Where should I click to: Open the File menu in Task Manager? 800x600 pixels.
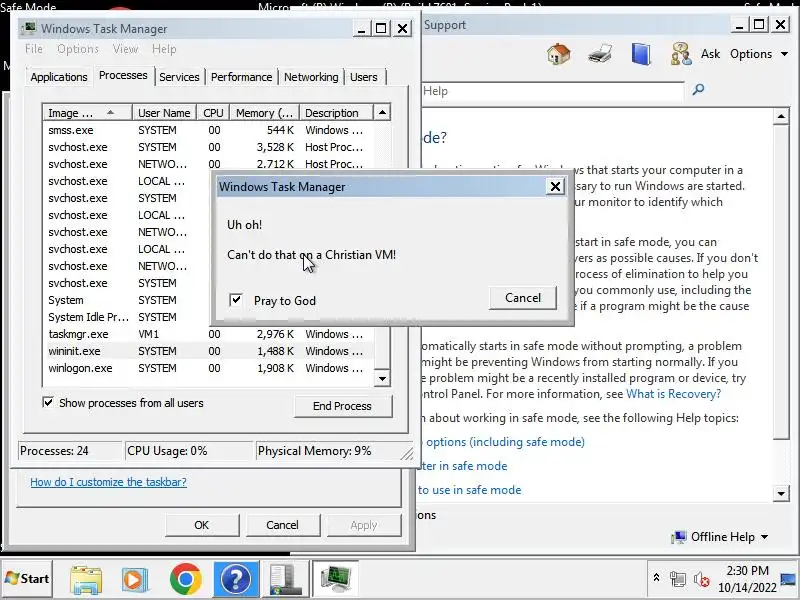tap(34, 49)
